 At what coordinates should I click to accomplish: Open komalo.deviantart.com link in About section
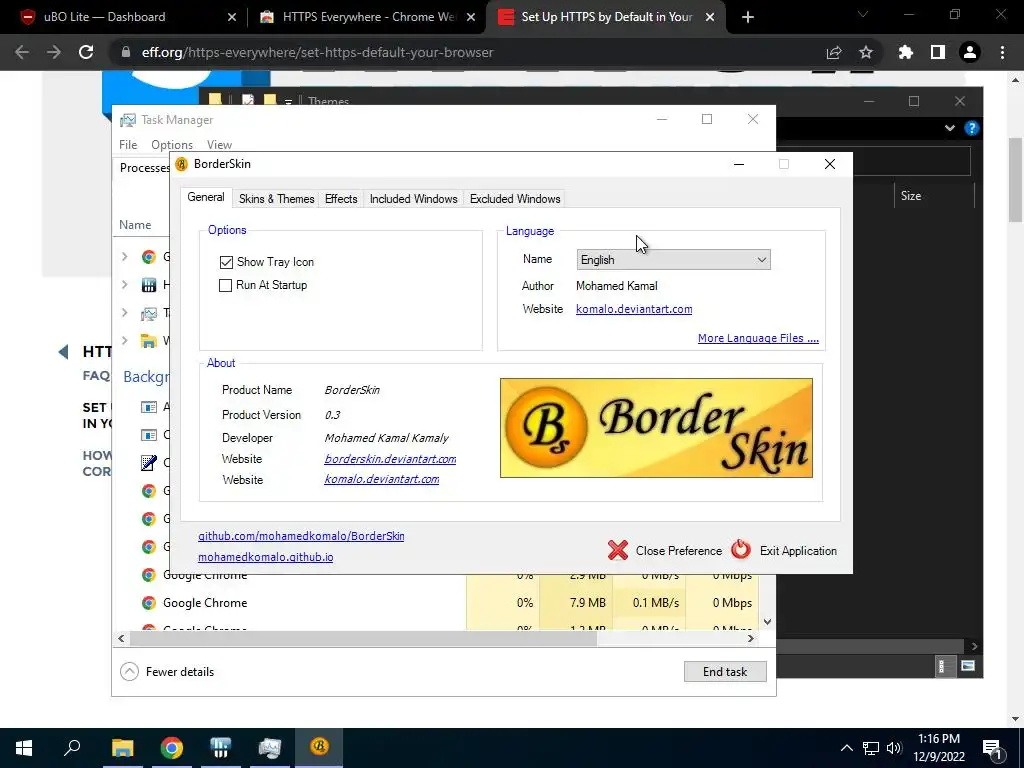tap(381, 479)
